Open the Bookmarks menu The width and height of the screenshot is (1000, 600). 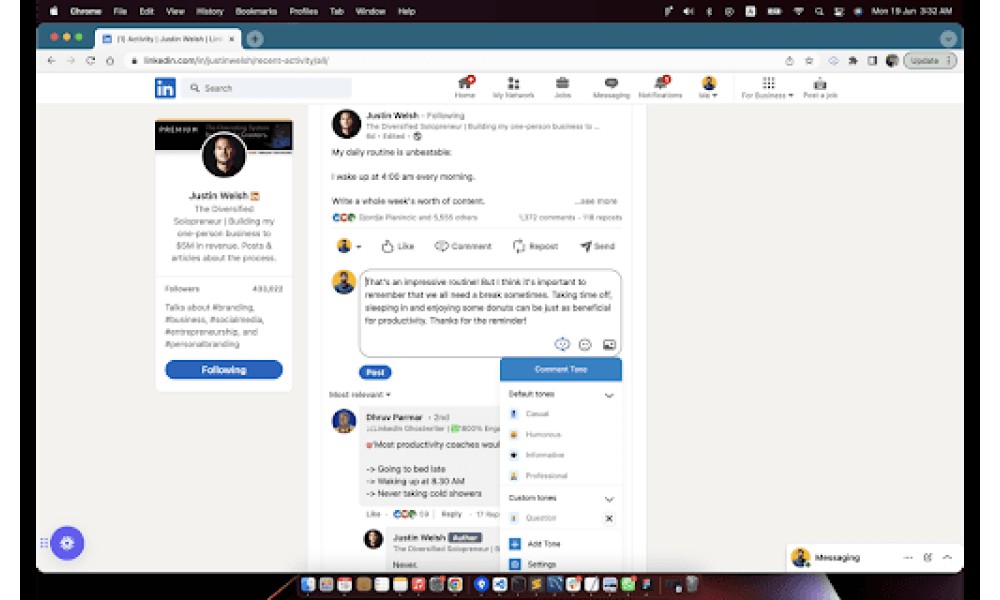tap(256, 11)
